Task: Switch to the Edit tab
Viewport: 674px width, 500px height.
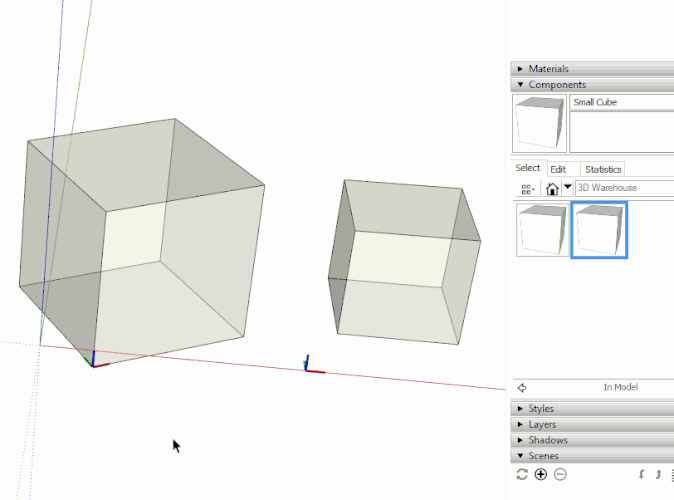Action: [558, 169]
